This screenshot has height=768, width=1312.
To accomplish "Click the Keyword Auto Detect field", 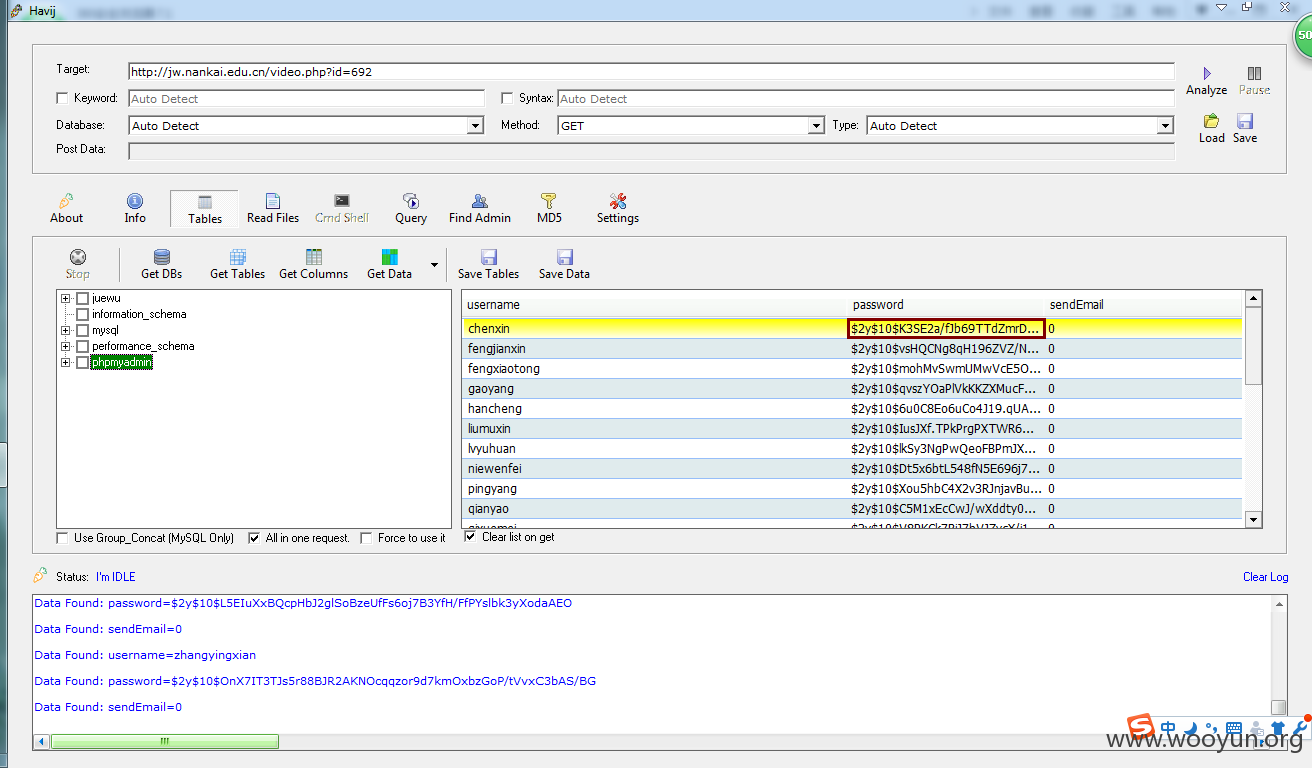I will coord(306,98).
